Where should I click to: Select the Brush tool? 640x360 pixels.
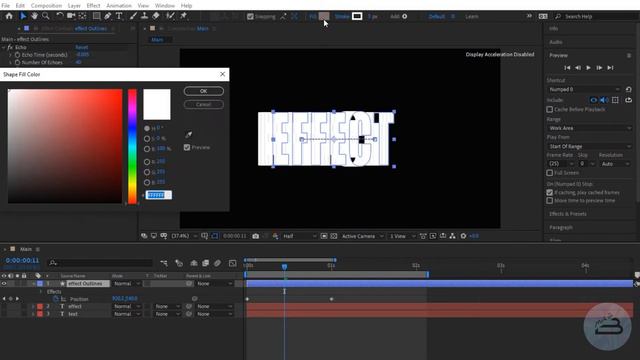[x=133, y=16]
